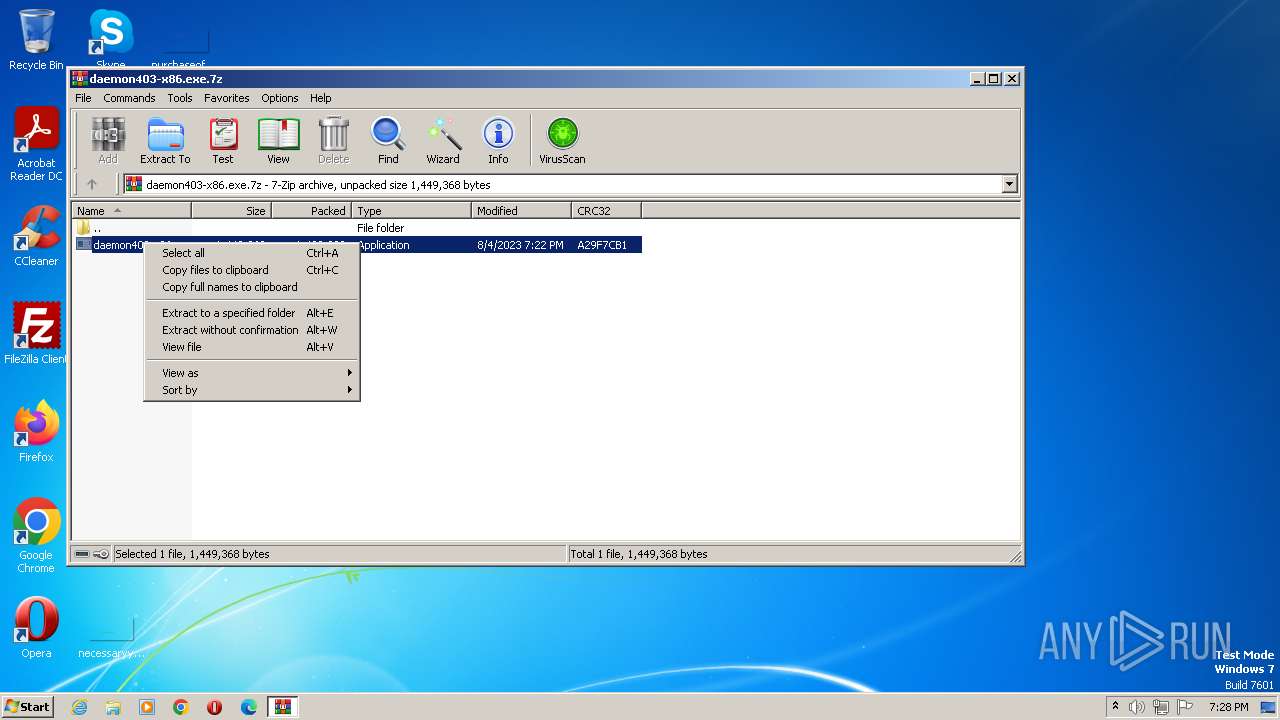Viewport: 1280px width, 720px height.
Task: Sort by the Packed column header
Action: point(311,211)
